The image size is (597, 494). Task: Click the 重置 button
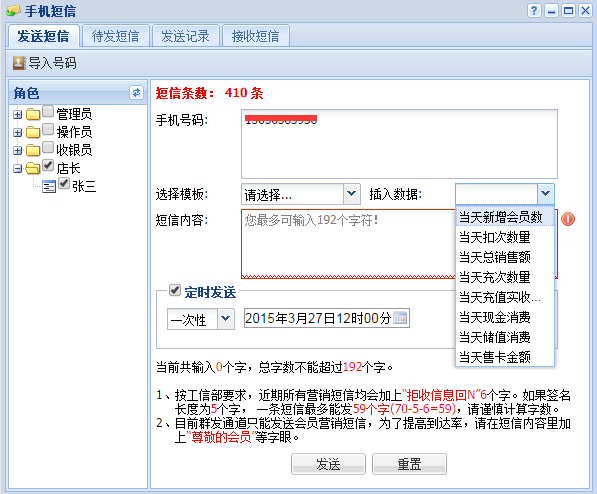(x=409, y=464)
